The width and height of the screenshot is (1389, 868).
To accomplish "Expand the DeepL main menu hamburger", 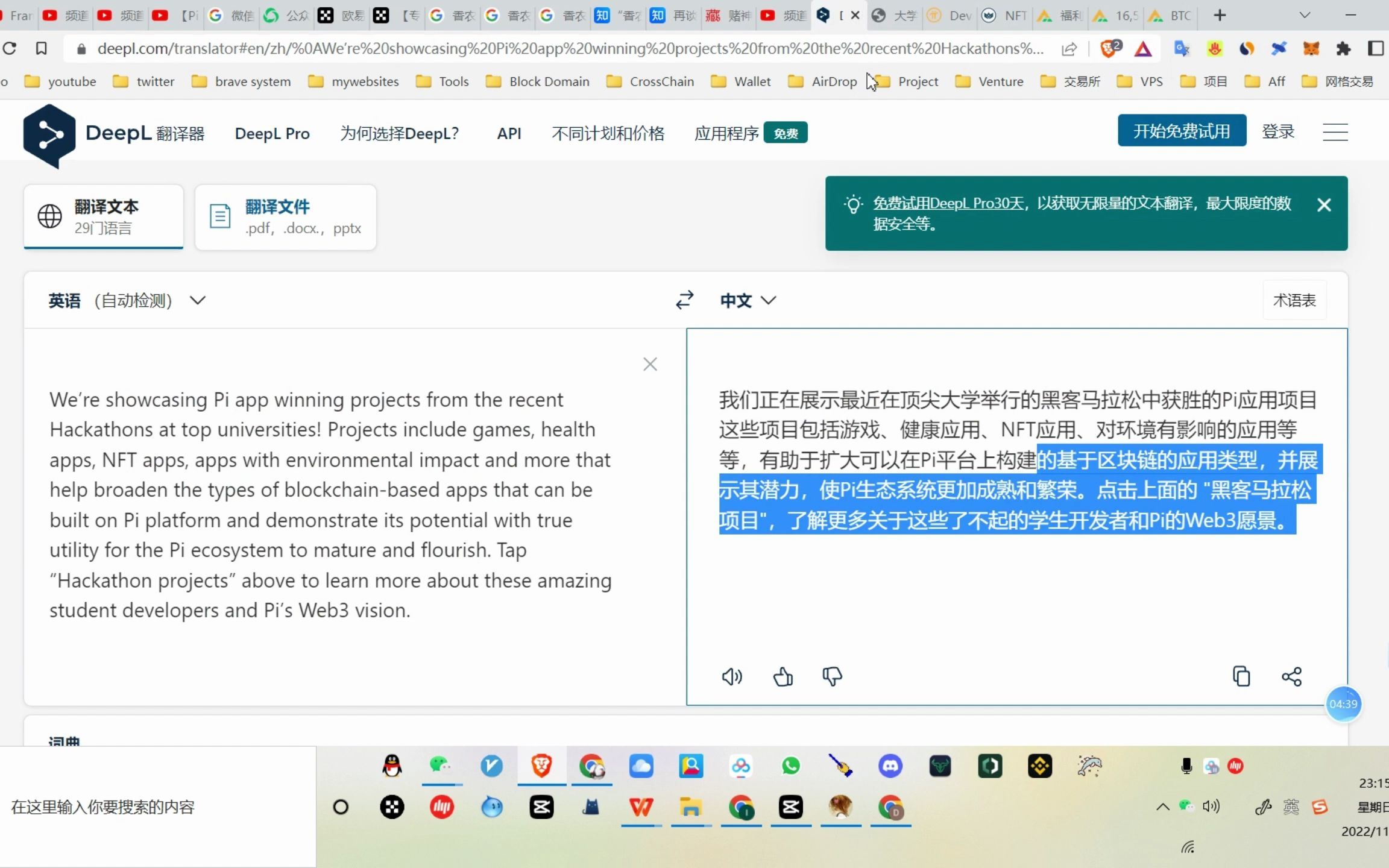I will (x=1337, y=131).
